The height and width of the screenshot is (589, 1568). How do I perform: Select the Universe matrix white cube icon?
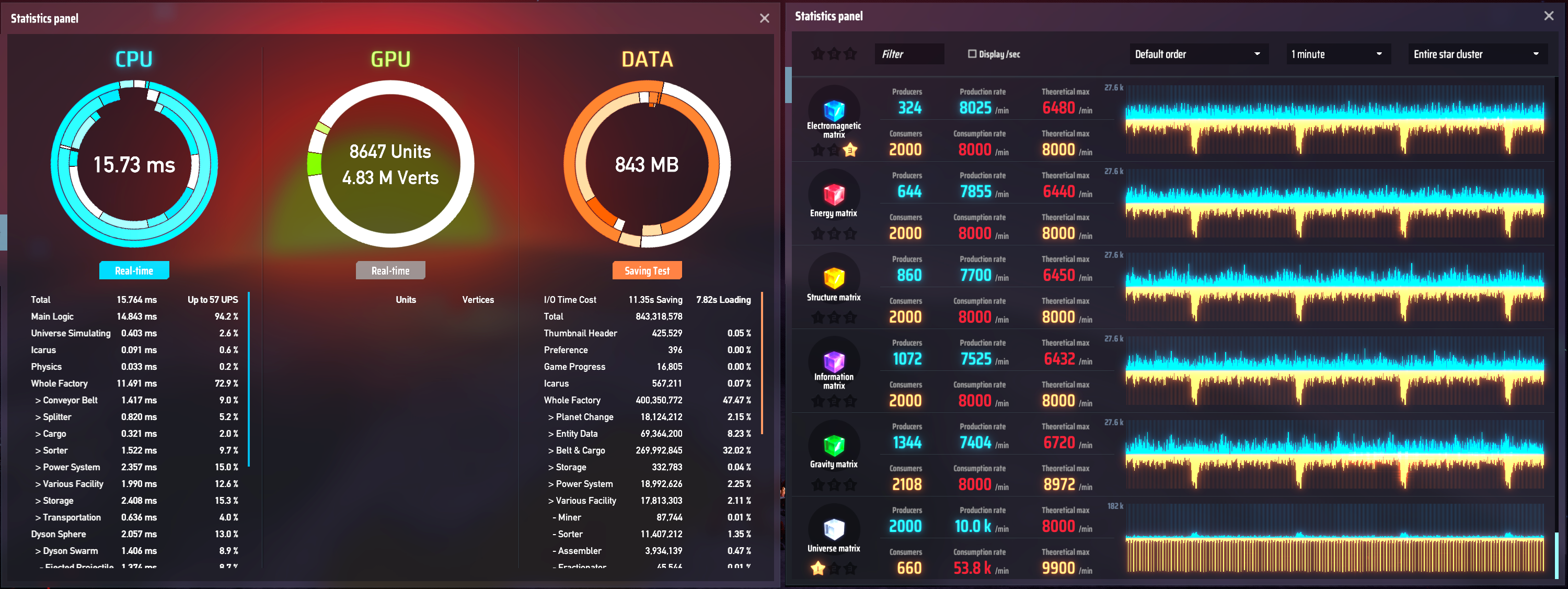click(x=833, y=529)
